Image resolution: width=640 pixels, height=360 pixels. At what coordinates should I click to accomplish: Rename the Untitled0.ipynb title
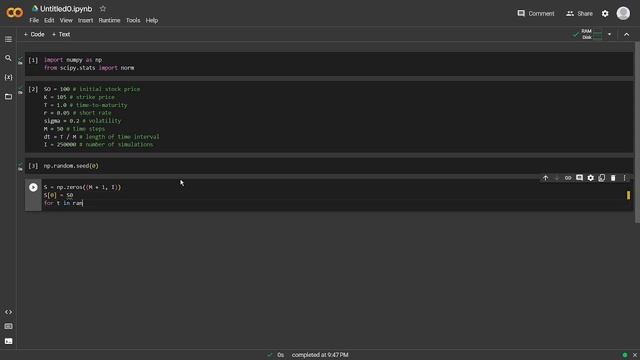(66, 9)
